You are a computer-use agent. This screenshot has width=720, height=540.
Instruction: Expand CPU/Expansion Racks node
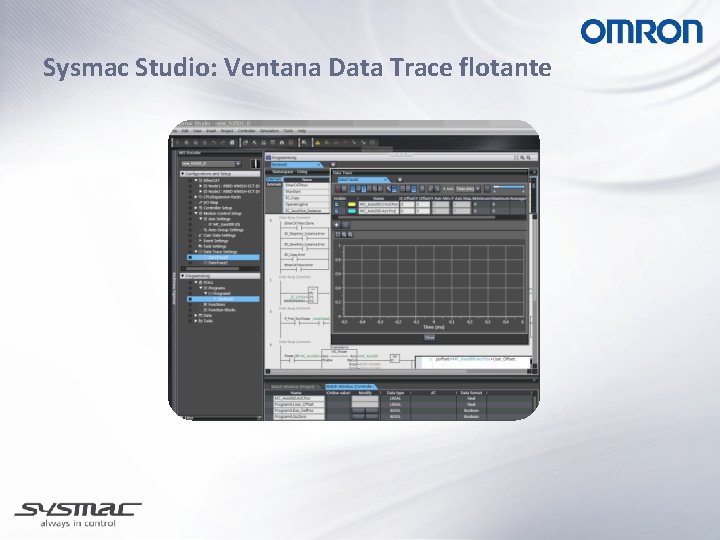(196, 197)
